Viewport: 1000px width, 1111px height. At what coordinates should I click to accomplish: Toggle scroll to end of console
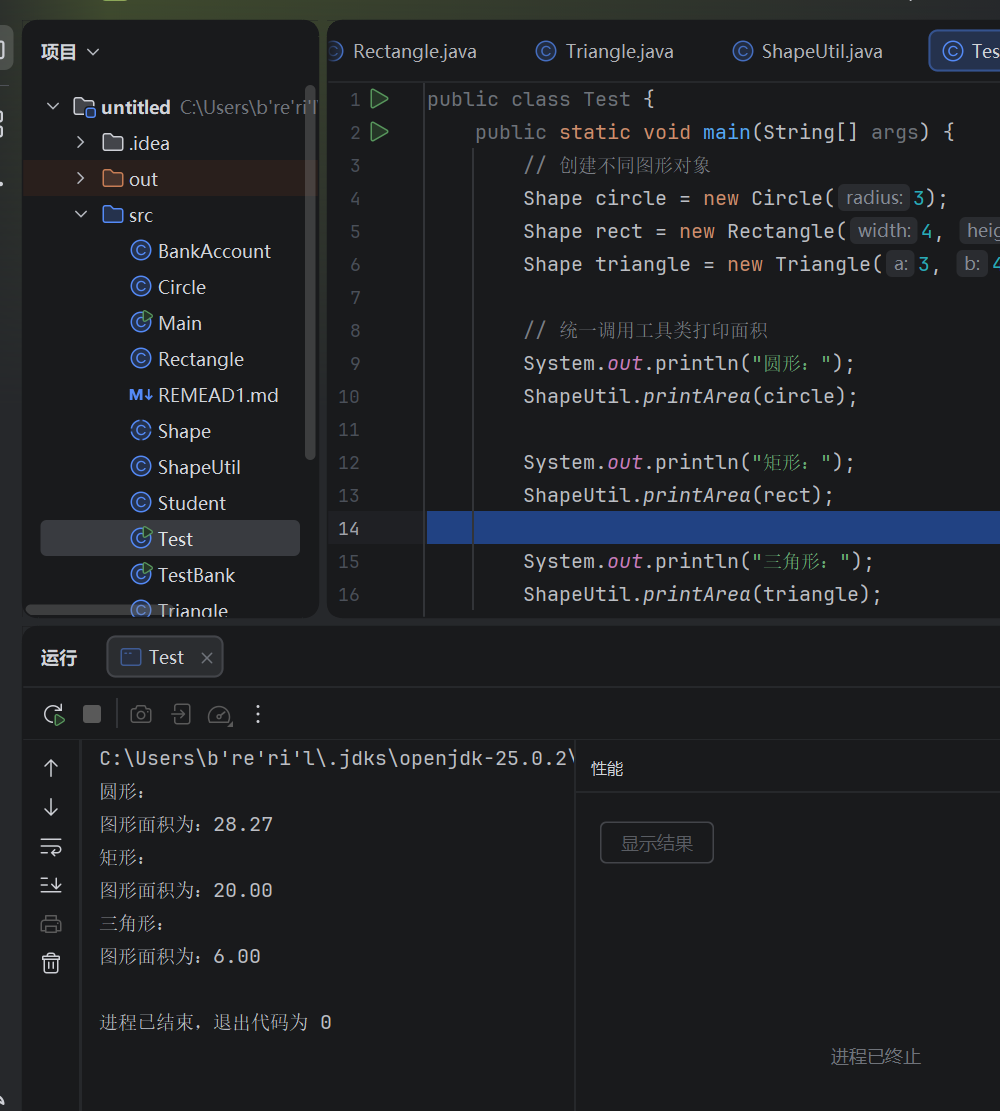click(x=51, y=885)
